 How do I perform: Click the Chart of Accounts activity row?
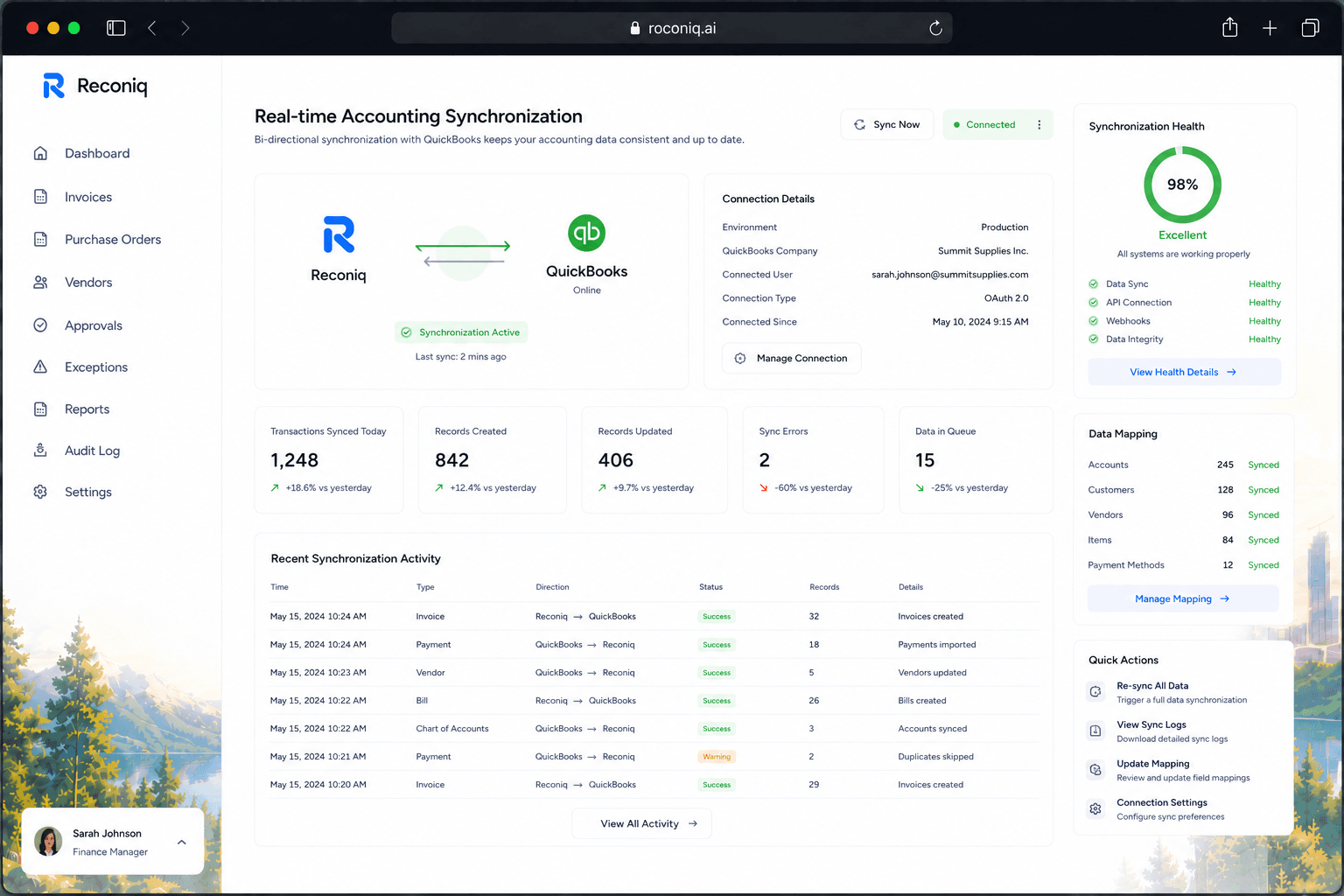coord(654,728)
